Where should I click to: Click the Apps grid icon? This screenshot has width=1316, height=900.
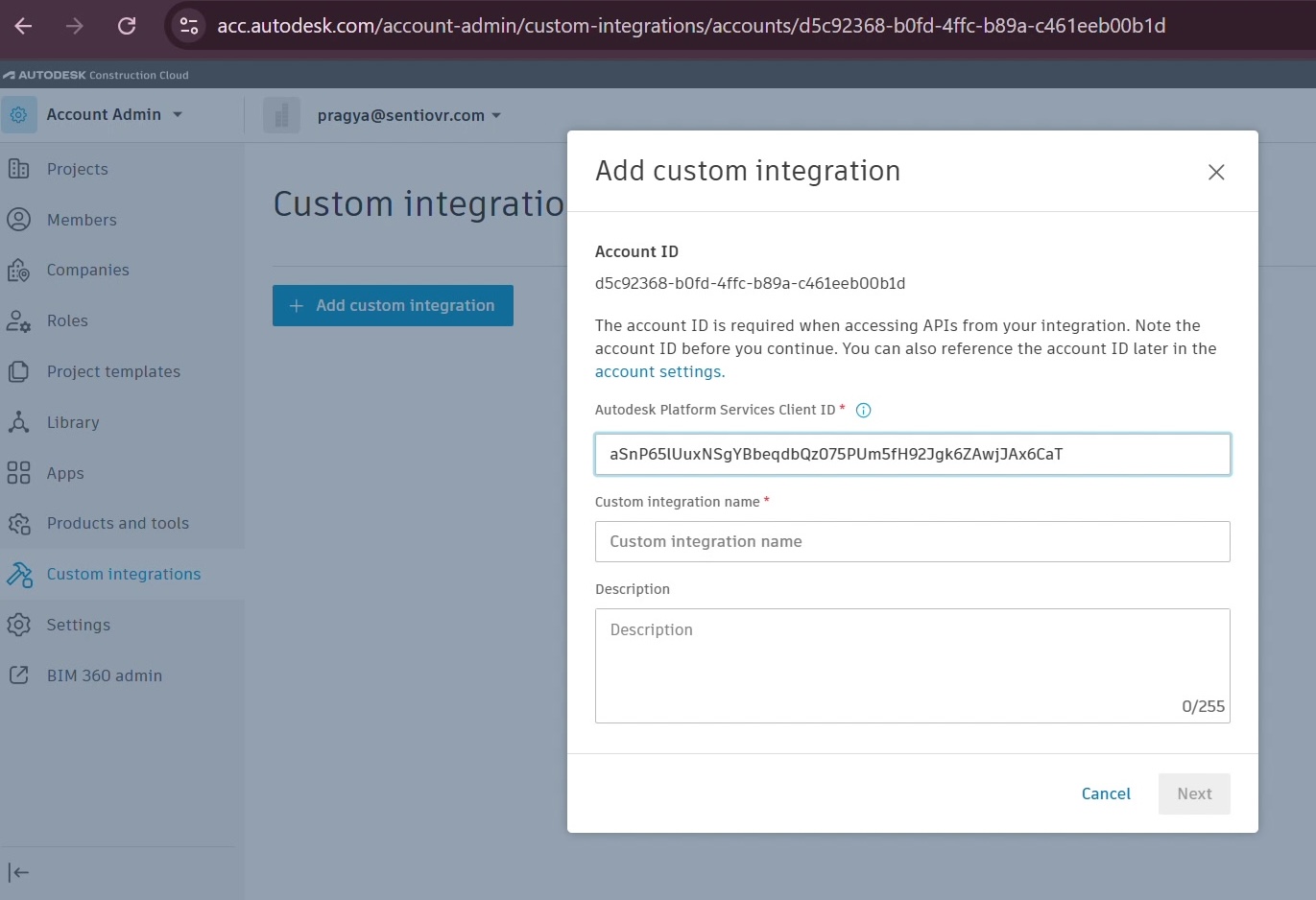19,473
